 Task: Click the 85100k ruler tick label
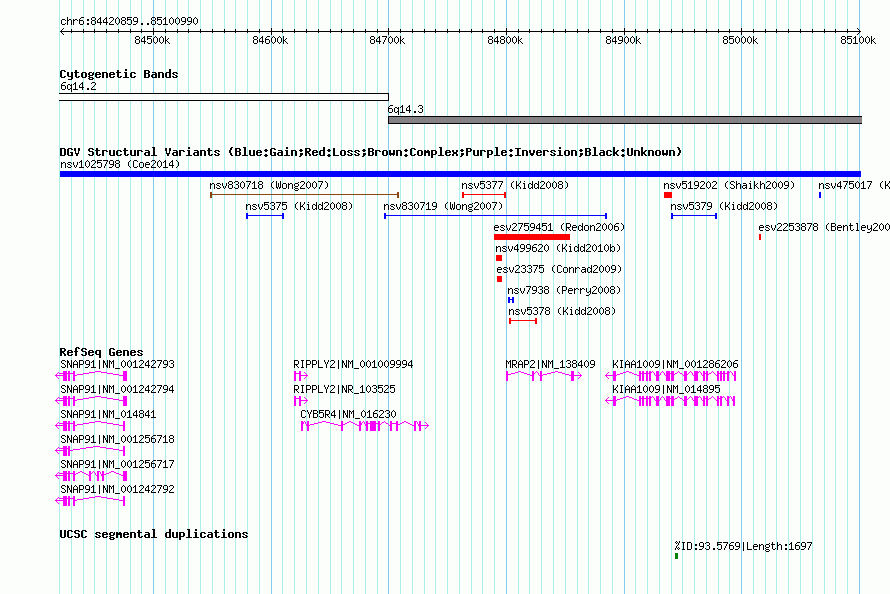[x=858, y=40]
